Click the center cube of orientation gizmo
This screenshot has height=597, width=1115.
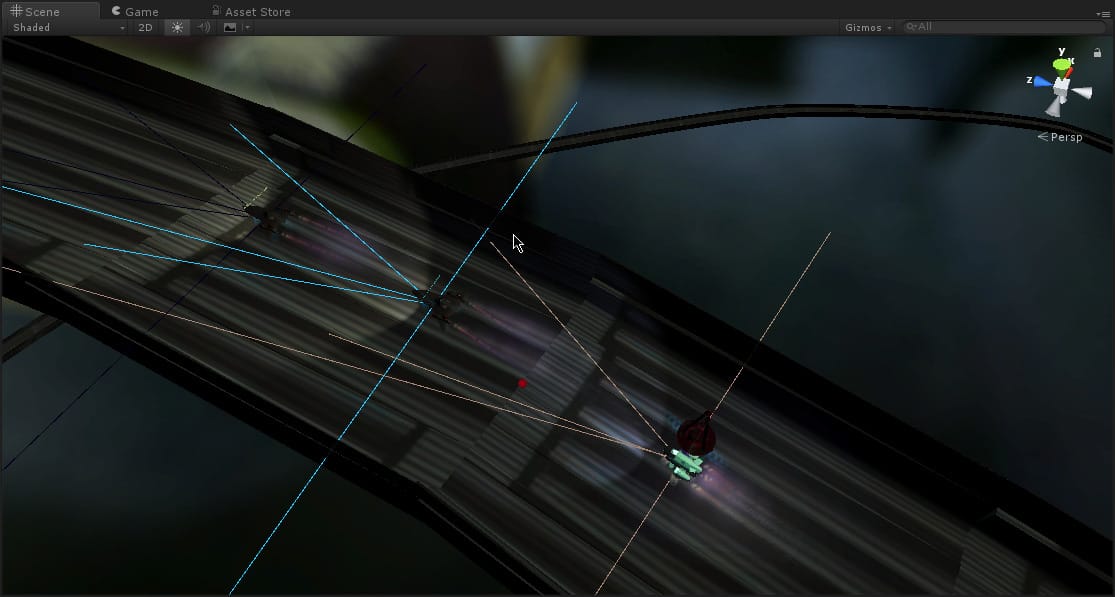(x=1061, y=87)
